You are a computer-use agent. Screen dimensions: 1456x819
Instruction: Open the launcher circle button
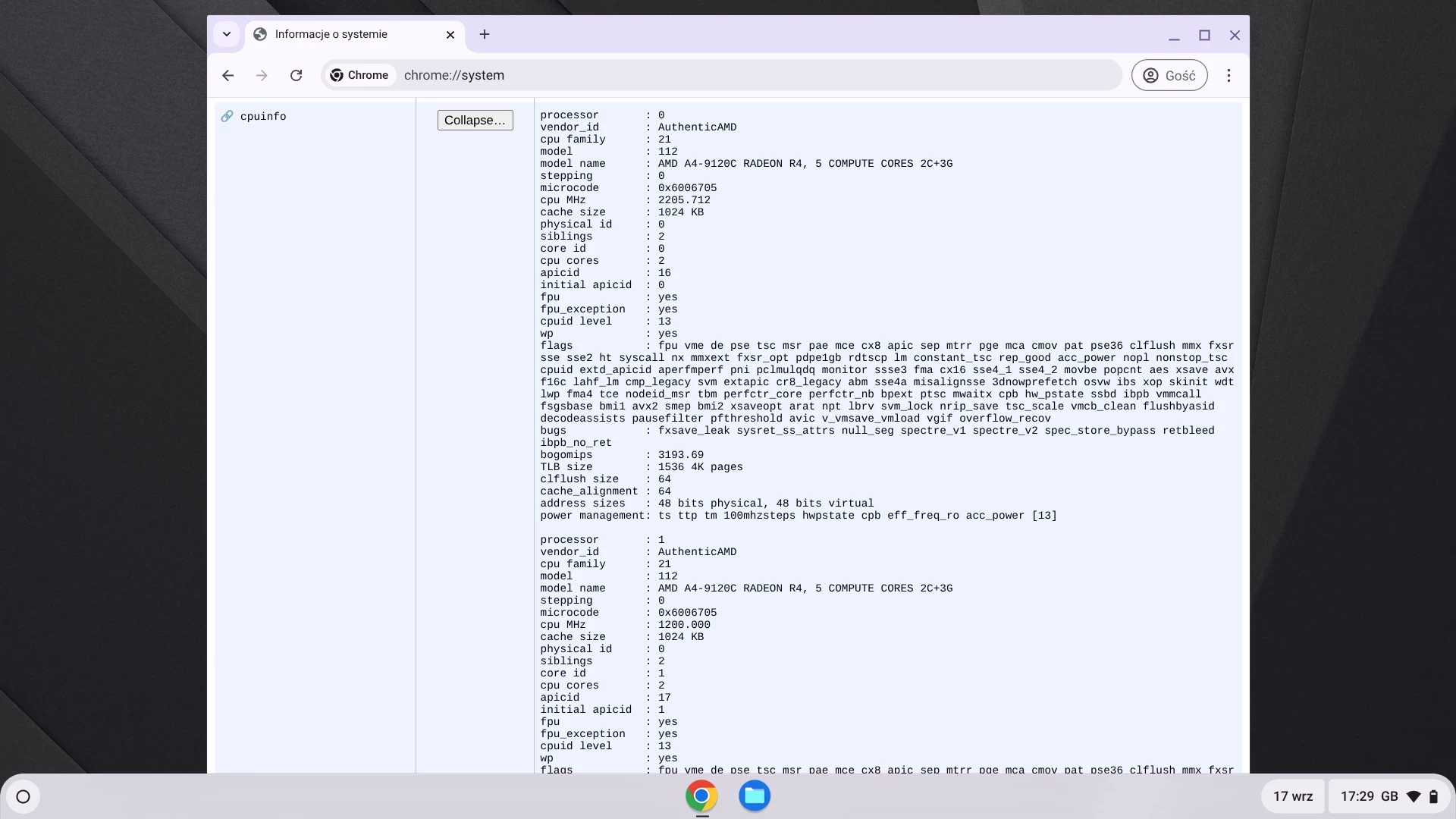(23, 796)
